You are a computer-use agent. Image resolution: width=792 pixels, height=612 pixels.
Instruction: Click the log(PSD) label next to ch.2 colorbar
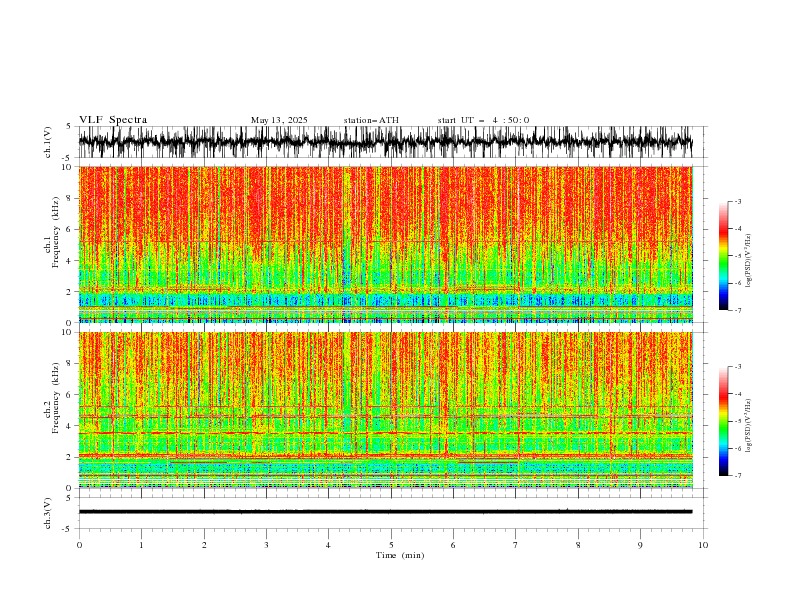749,426
